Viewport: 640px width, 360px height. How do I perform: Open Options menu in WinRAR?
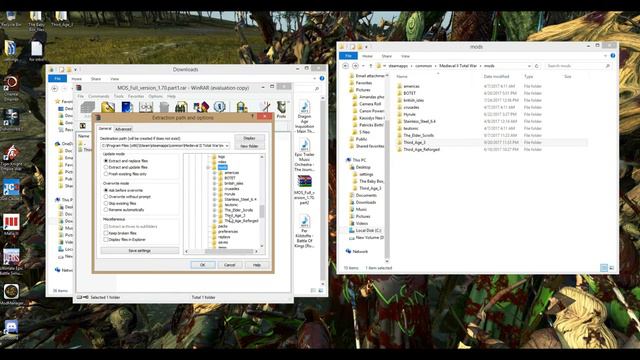click(156, 96)
